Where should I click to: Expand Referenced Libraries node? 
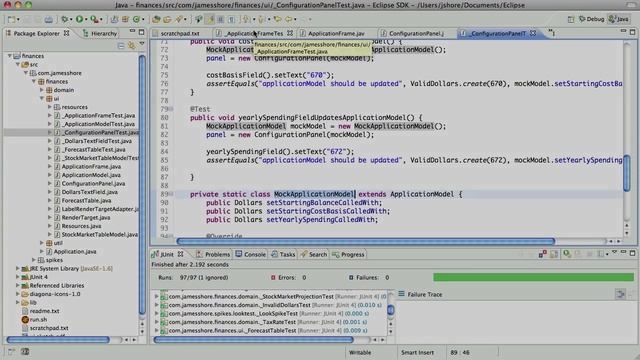coord(18,285)
